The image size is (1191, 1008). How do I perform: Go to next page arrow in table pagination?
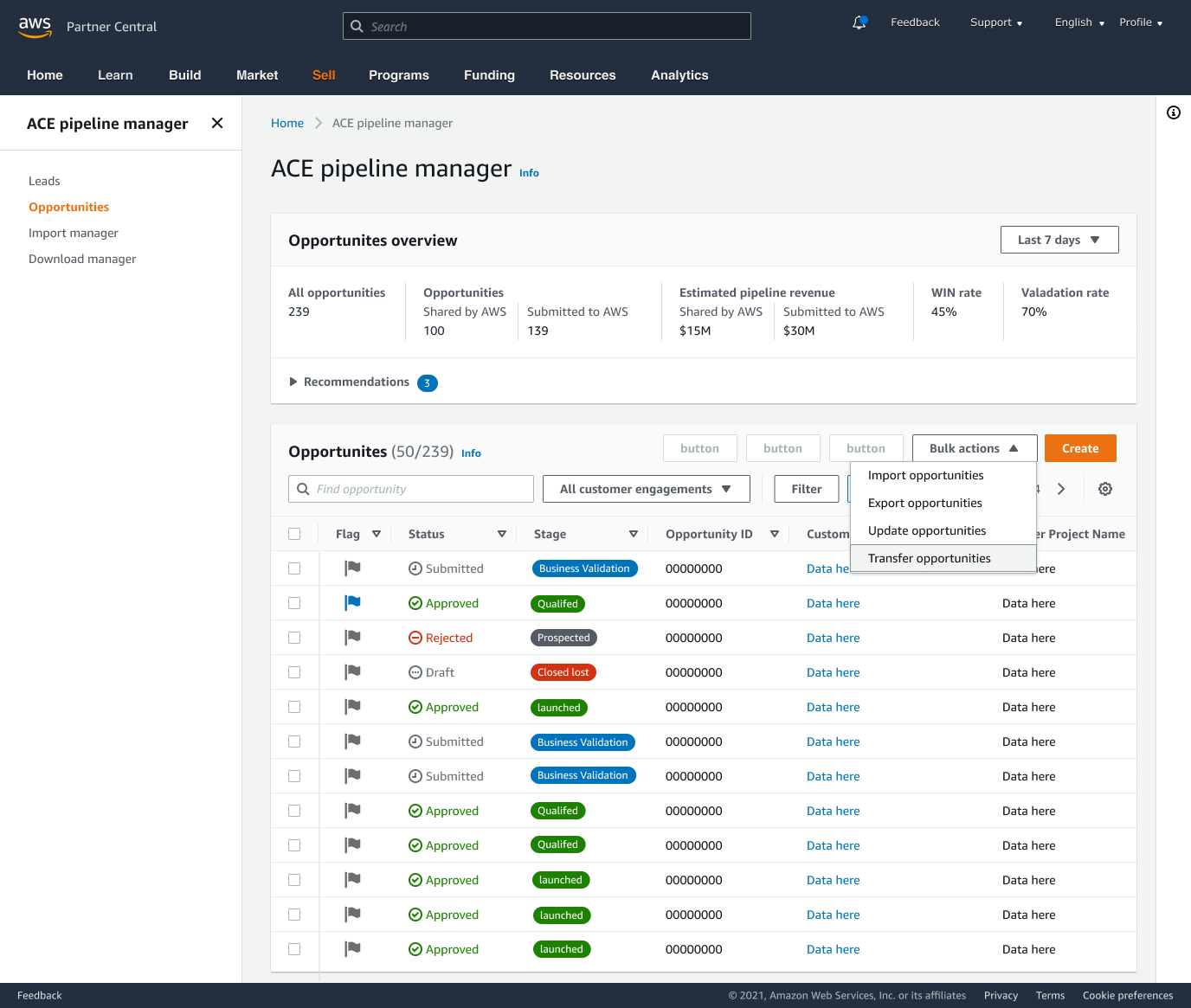(x=1061, y=489)
